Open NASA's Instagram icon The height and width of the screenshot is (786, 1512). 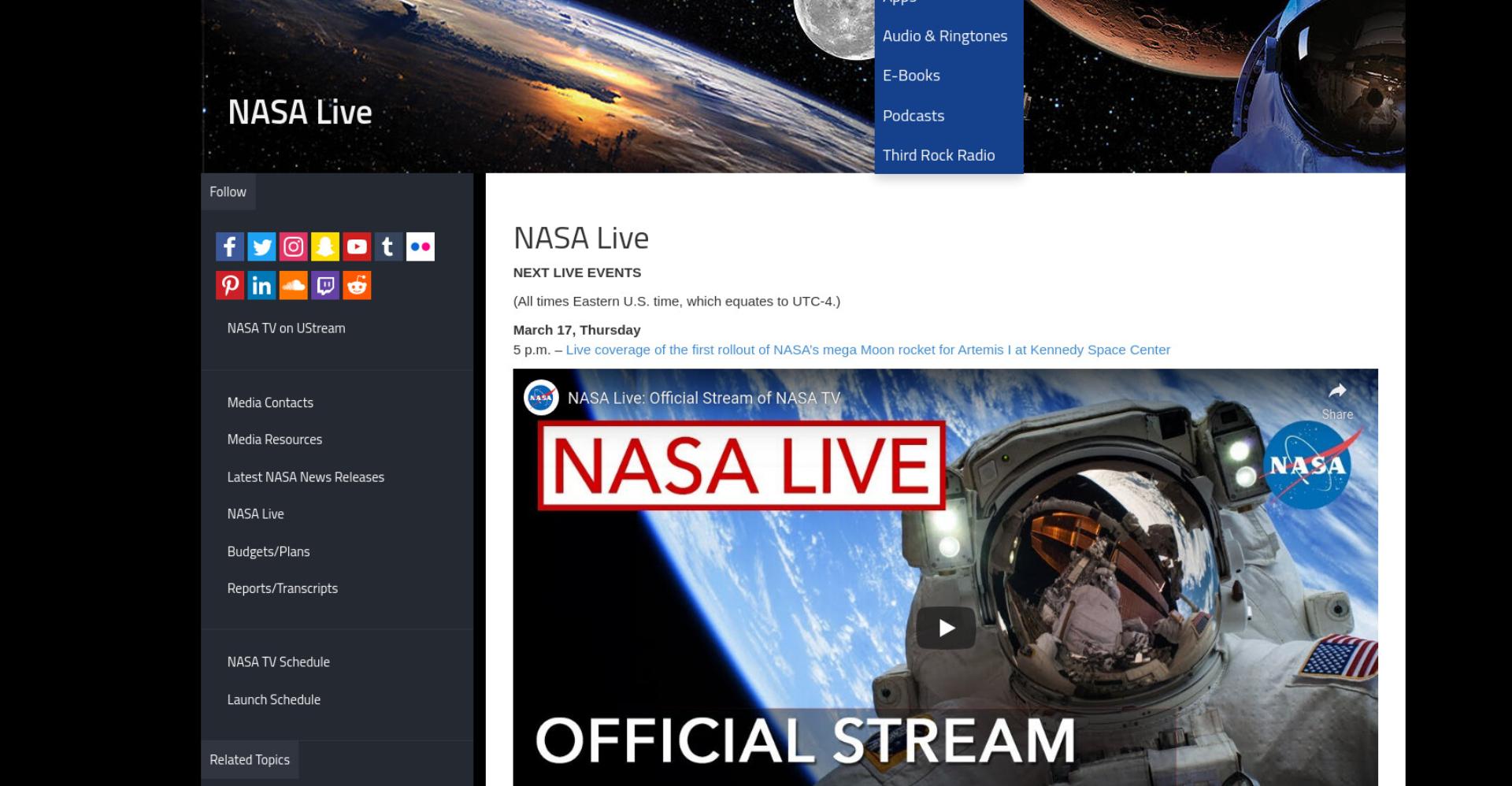point(293,247)
